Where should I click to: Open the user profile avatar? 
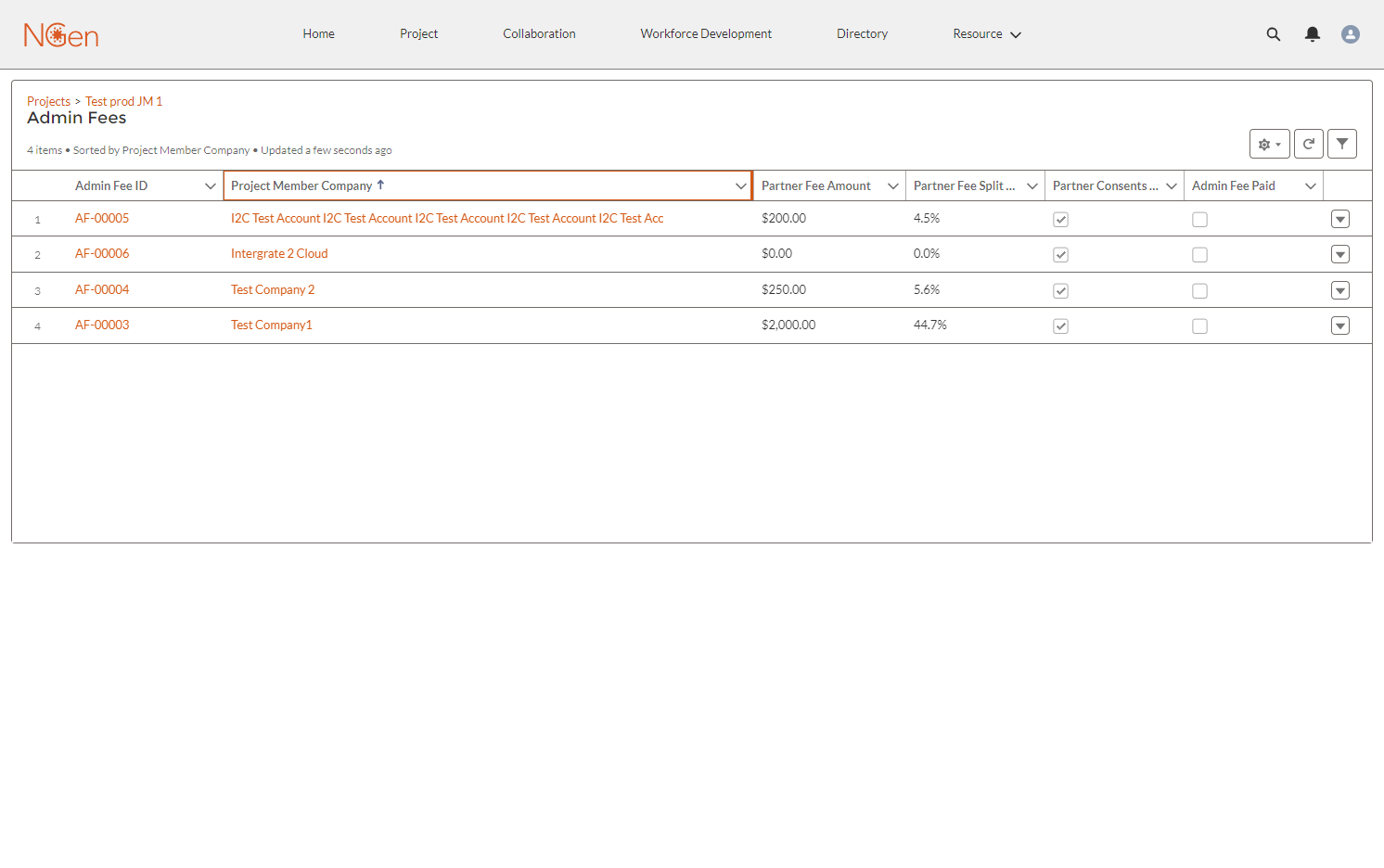tap(1351, 34)
